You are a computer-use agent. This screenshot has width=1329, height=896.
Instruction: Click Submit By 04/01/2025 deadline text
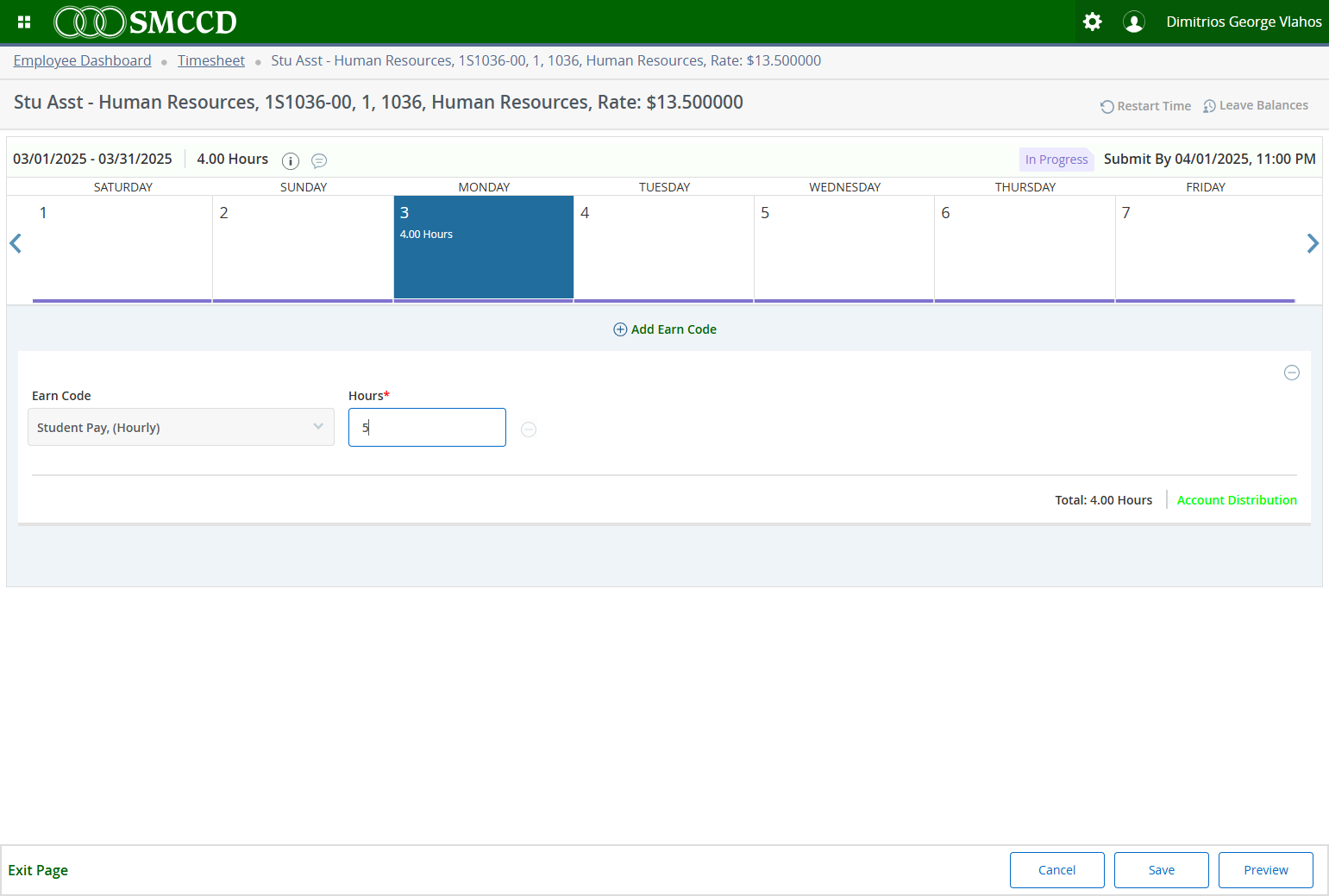tap(1210, 159)
